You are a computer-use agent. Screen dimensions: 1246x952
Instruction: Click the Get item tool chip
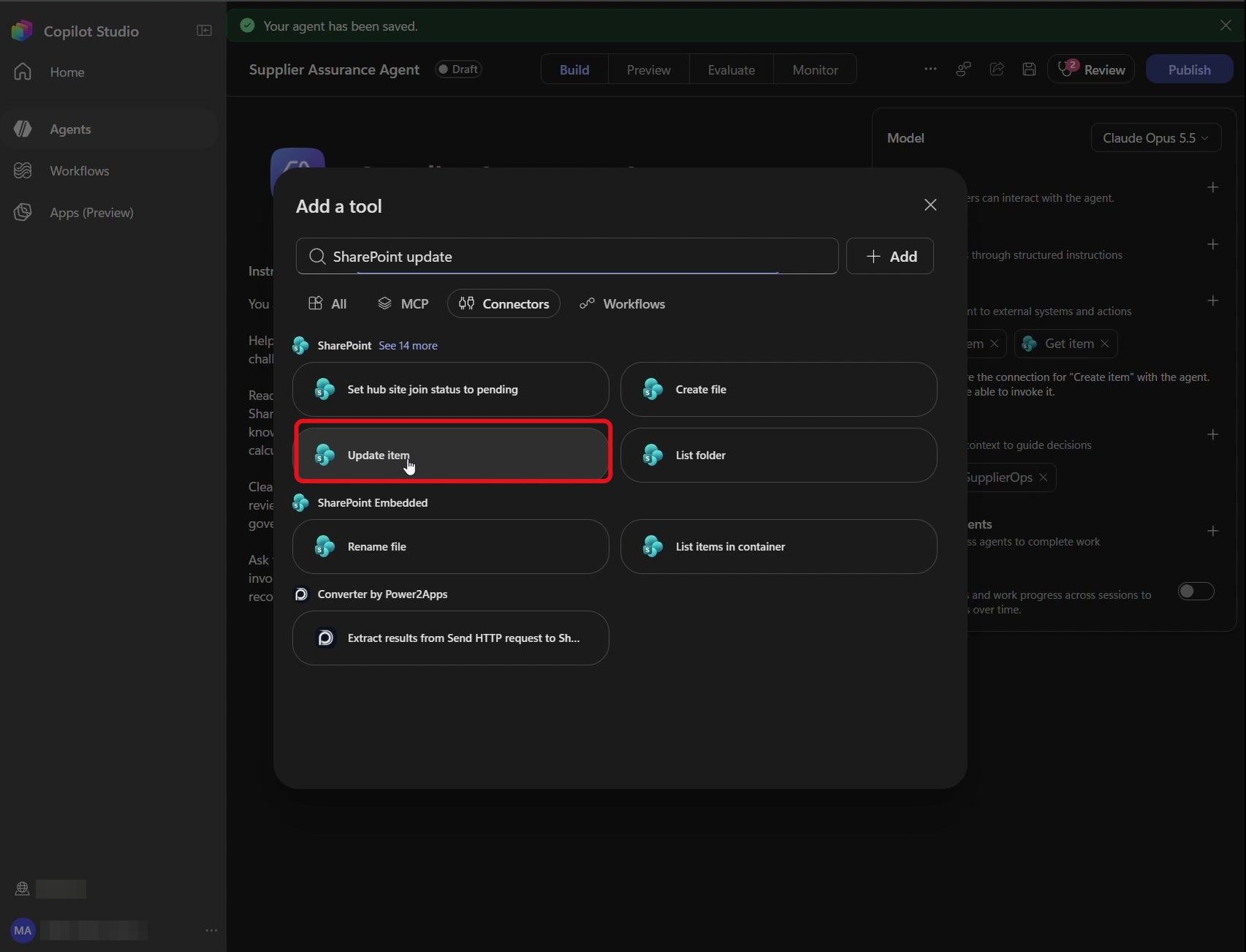(1065, 344)
